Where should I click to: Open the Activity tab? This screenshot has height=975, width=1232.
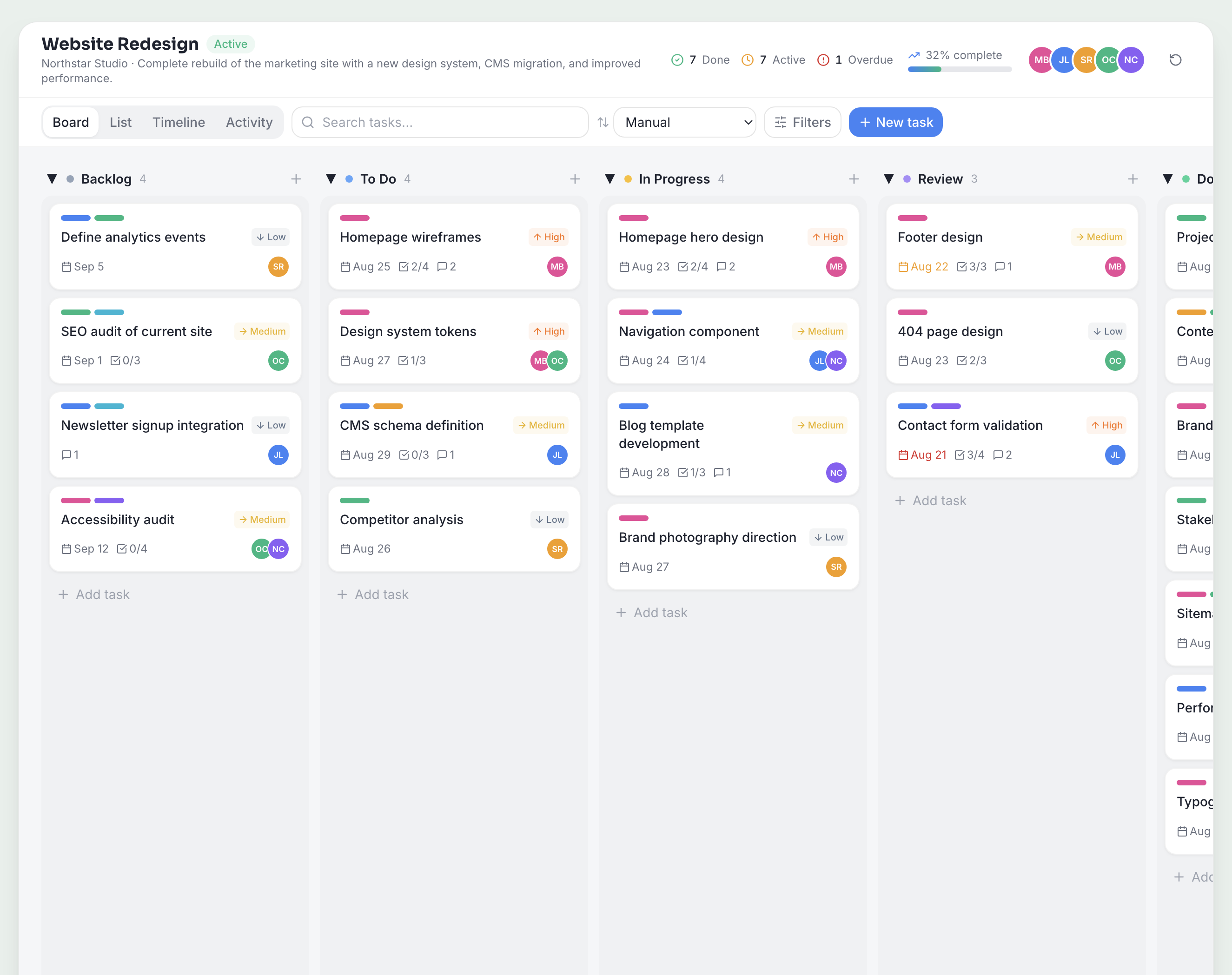click(249, 122)
